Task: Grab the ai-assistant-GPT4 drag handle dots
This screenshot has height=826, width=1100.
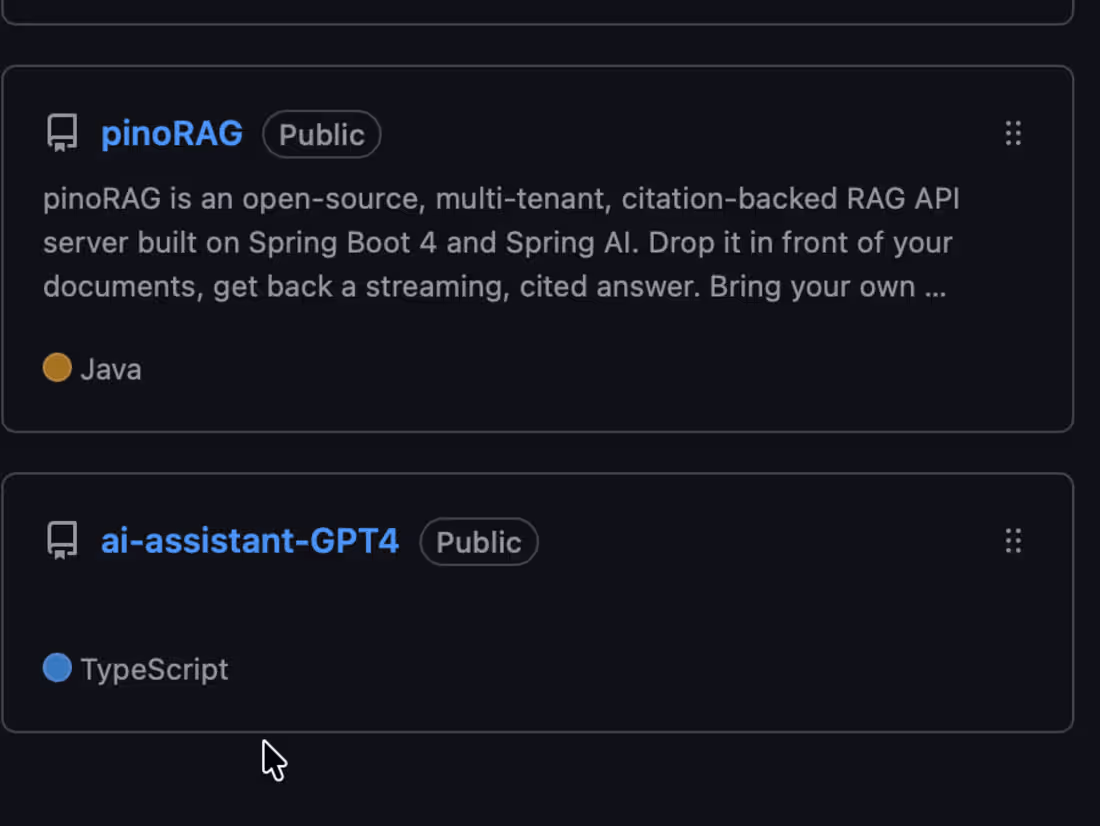Action: (1013, 540)
